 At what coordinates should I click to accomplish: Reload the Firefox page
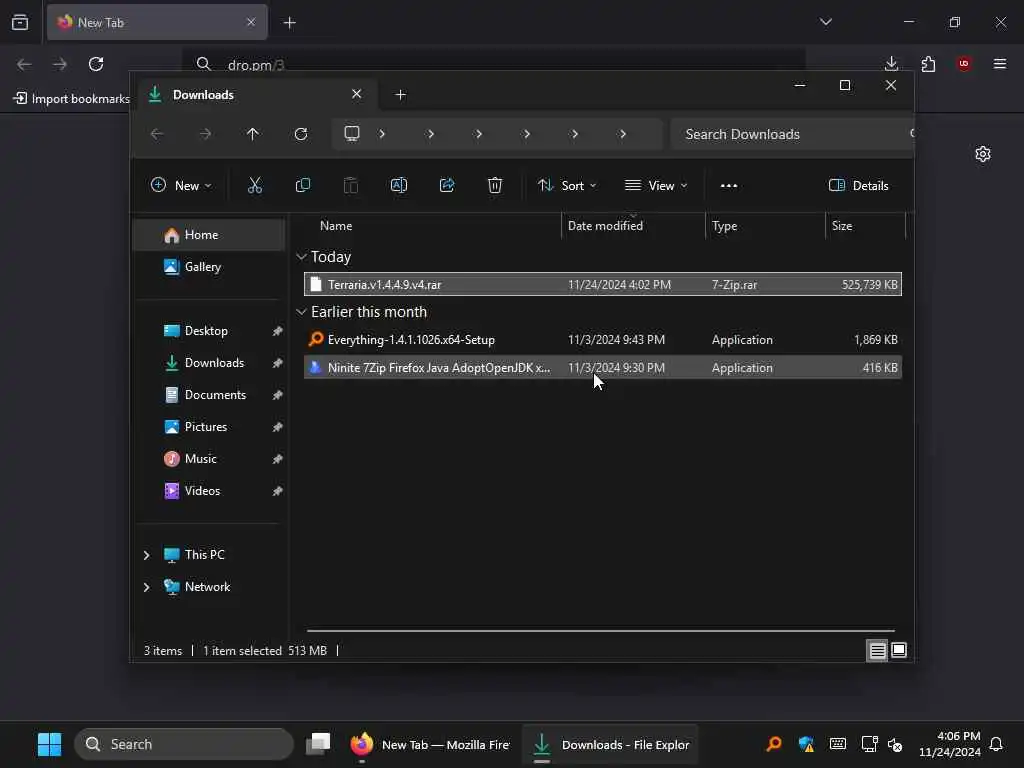[x=96, y=64]
